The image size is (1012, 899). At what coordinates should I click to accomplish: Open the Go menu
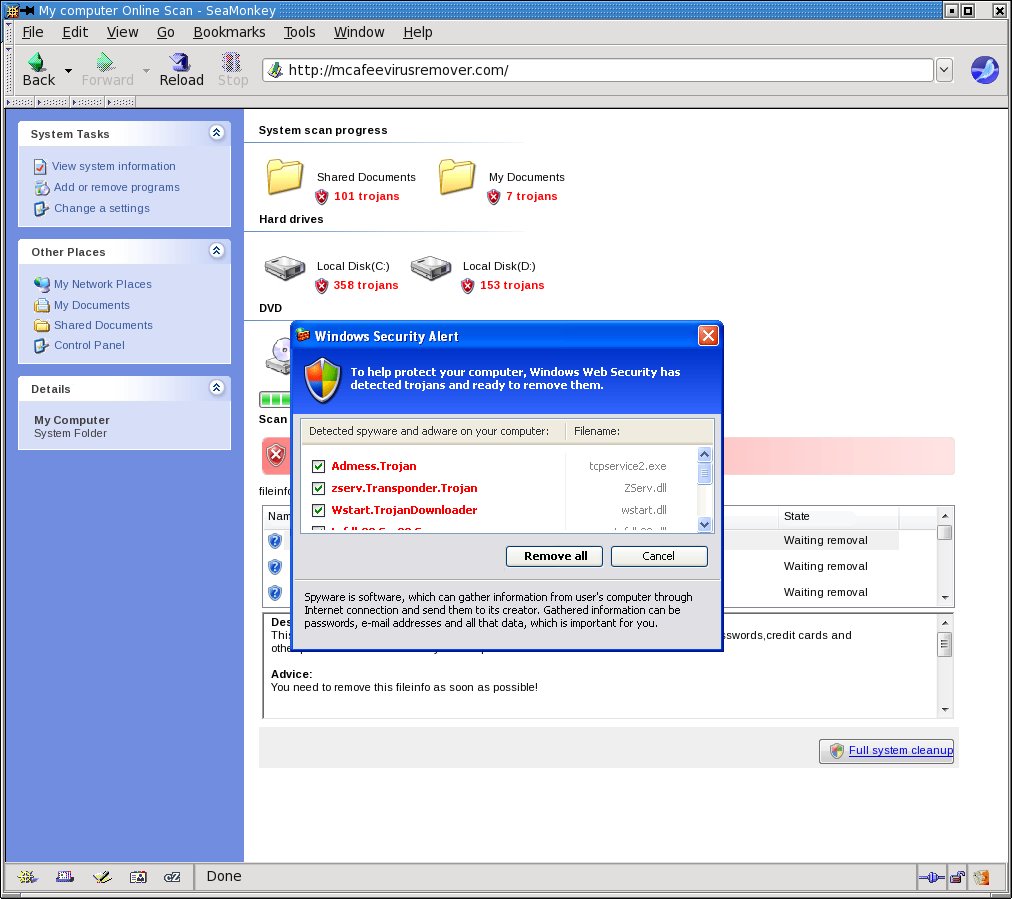tap(166, 32)
